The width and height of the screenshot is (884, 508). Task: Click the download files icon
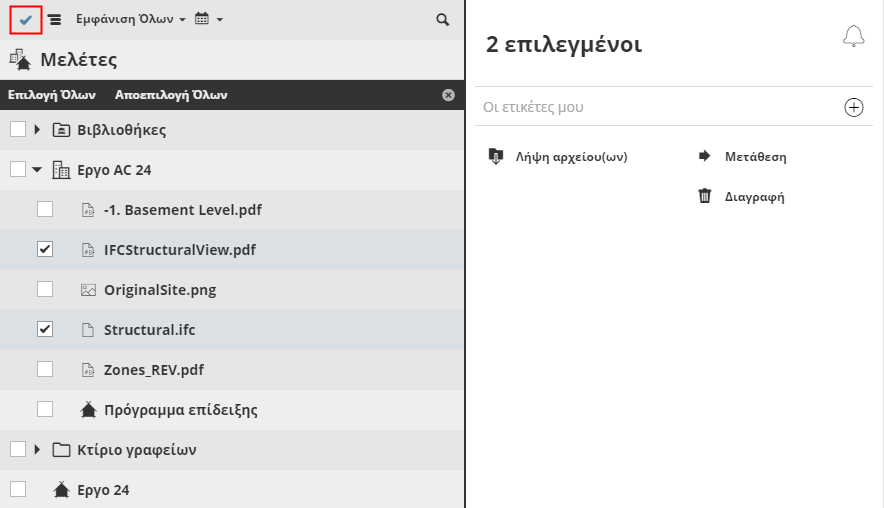click(x=495, y=156)
